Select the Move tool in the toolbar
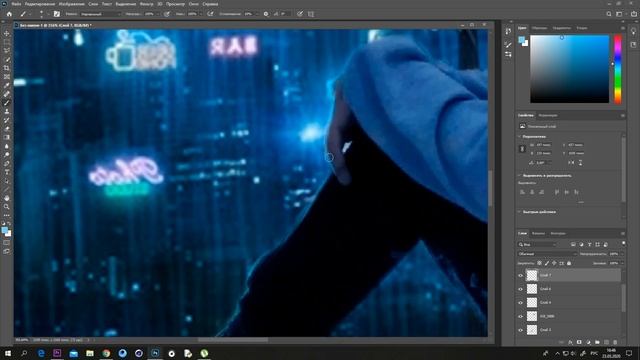Viewport: 640px width, 360px height. (x=7, y=33)
